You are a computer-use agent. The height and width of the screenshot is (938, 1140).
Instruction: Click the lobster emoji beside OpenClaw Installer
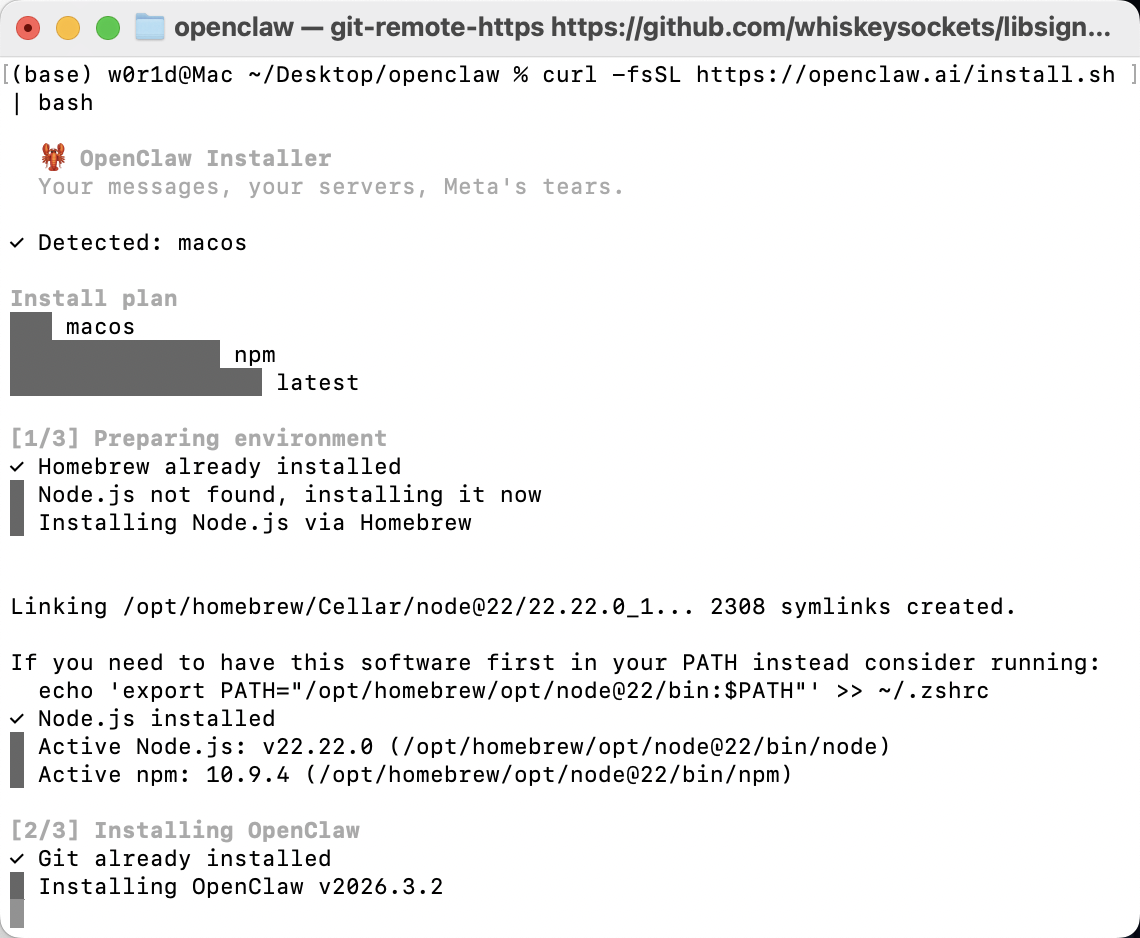tap(52, 158)
